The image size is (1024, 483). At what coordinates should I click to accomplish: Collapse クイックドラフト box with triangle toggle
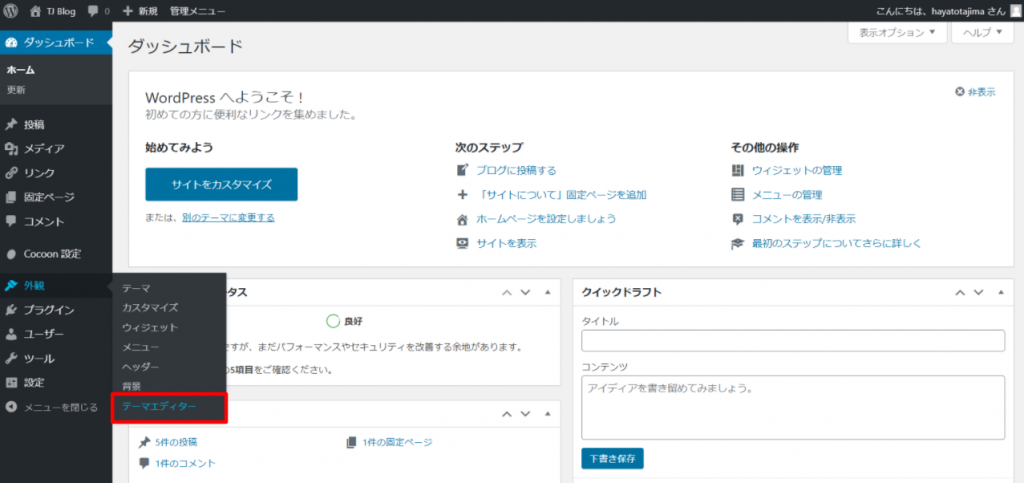1001,292
